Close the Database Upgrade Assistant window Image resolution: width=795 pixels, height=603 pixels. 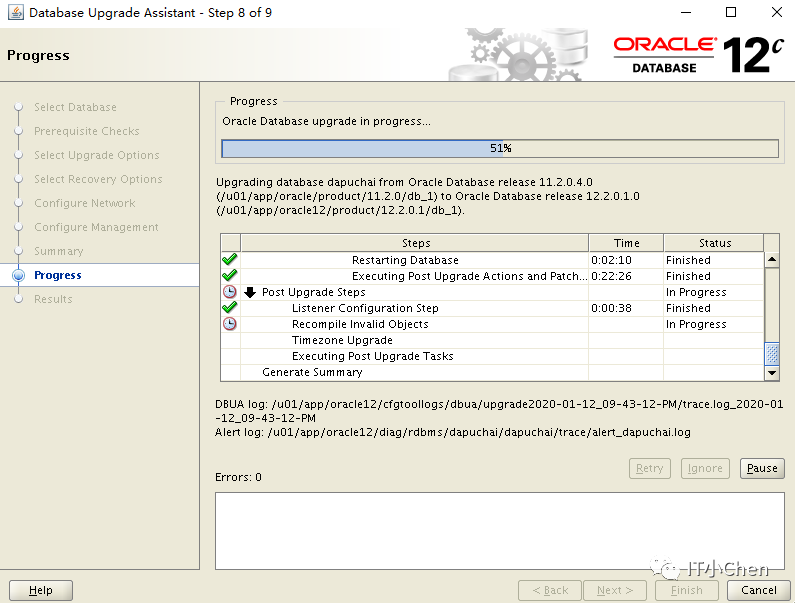pyautogui.click(x=776, y=12)
